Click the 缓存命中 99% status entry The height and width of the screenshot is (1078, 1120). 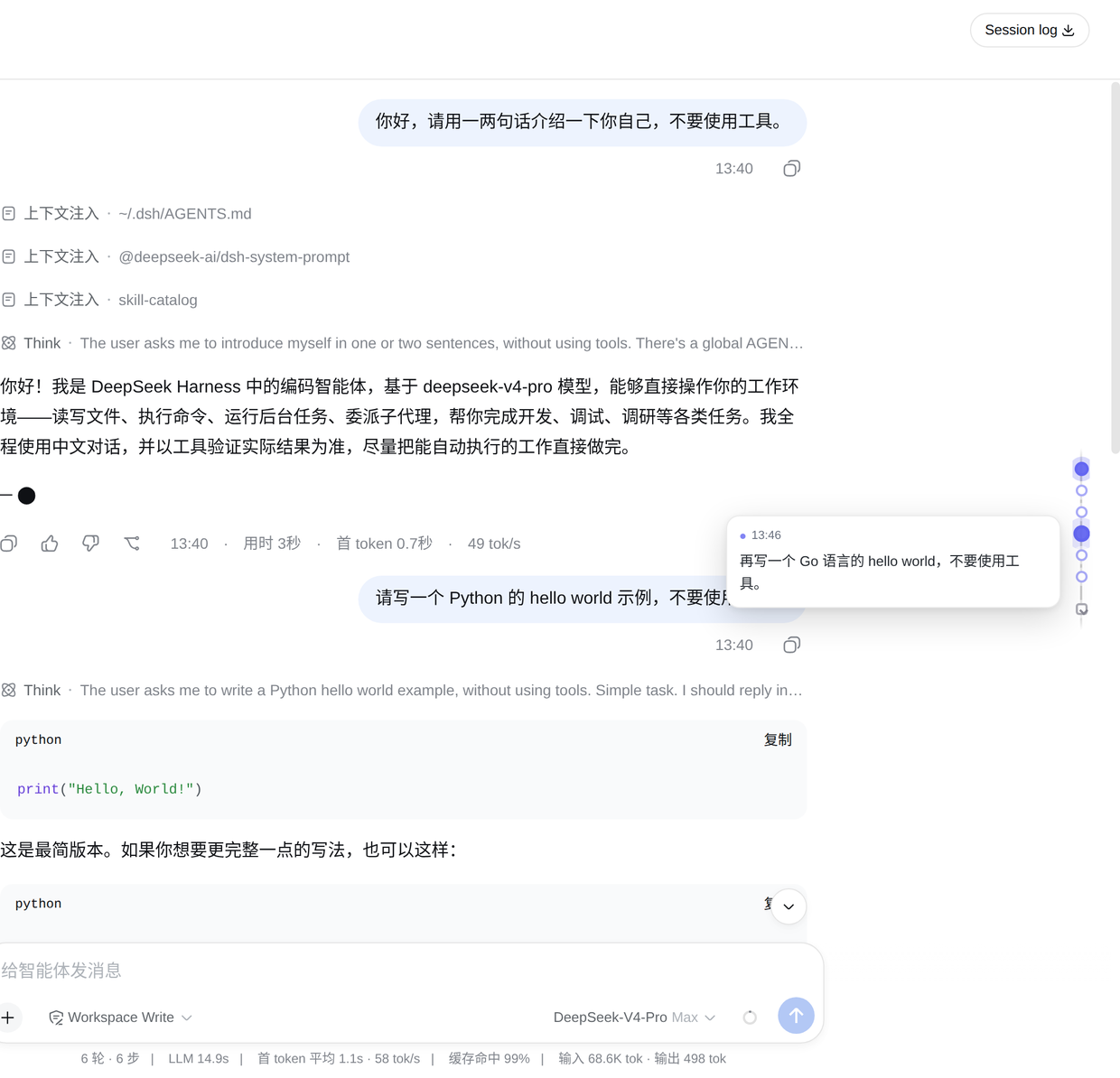click(x=490, y=1058)
